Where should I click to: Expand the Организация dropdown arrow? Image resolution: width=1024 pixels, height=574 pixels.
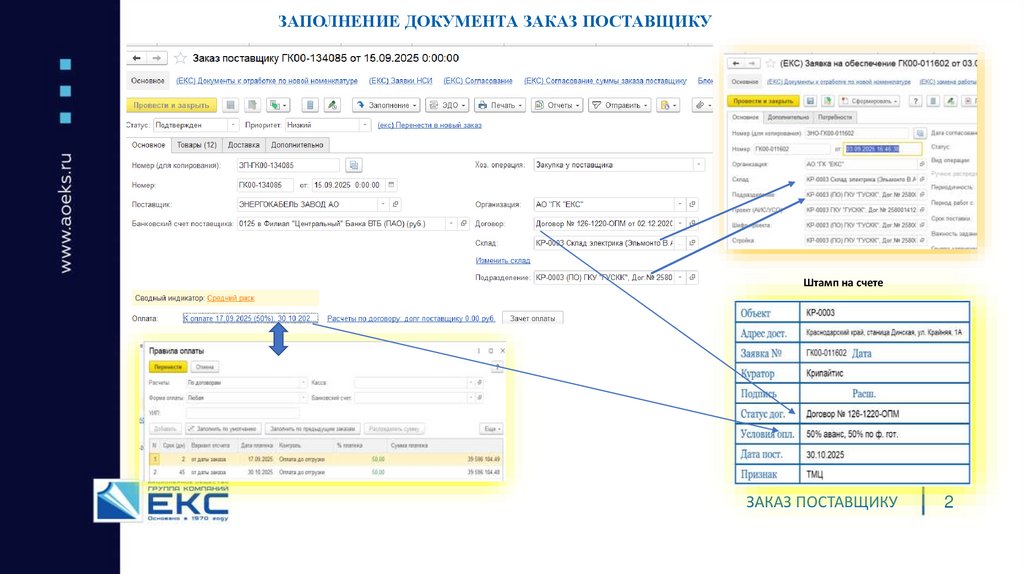680,204
